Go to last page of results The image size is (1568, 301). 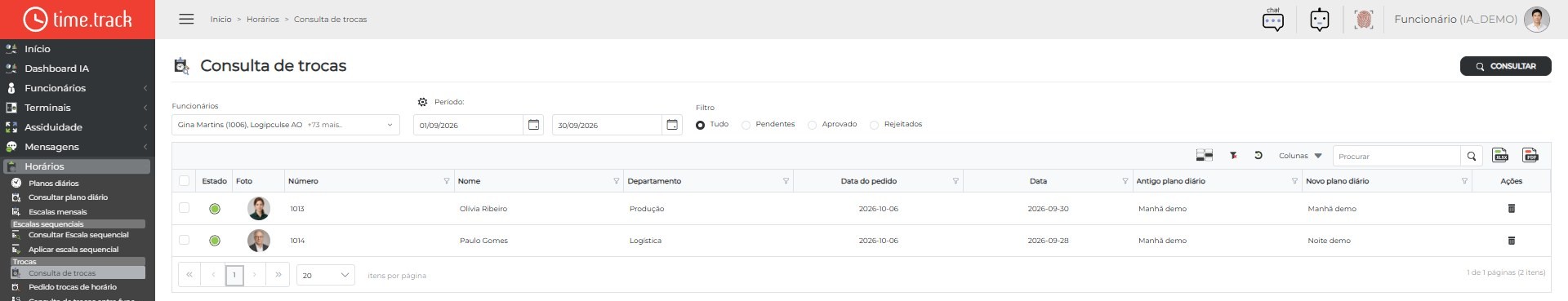278,275
